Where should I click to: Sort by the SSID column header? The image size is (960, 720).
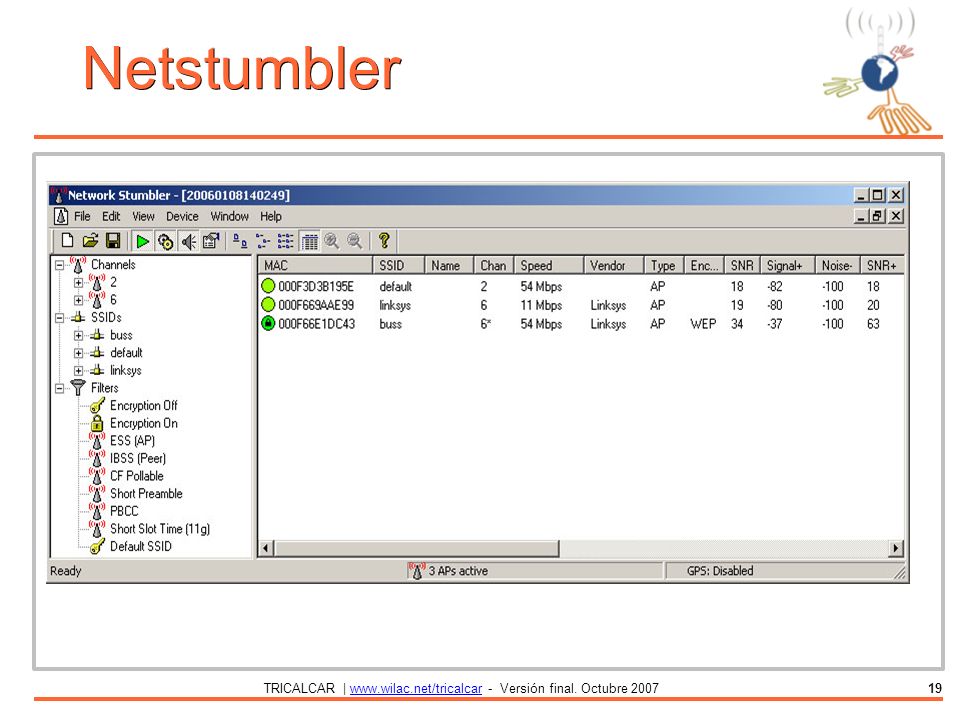pos(398,265)
